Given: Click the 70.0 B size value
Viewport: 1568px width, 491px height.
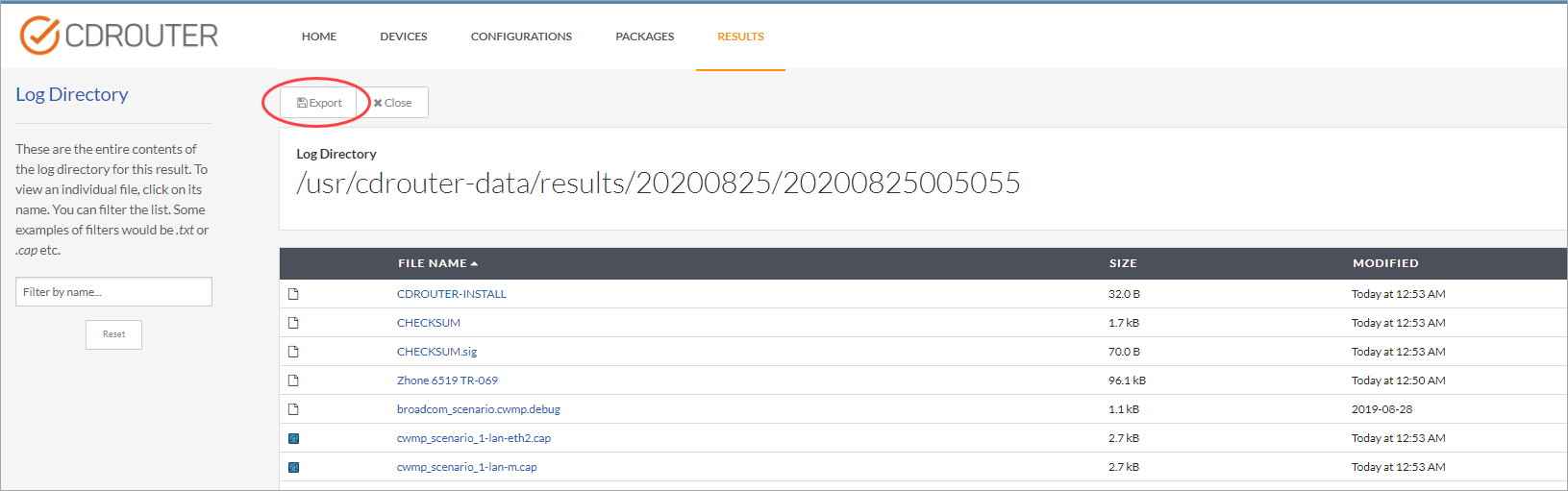Looking at the screenshot, I should click(1124, 352).
